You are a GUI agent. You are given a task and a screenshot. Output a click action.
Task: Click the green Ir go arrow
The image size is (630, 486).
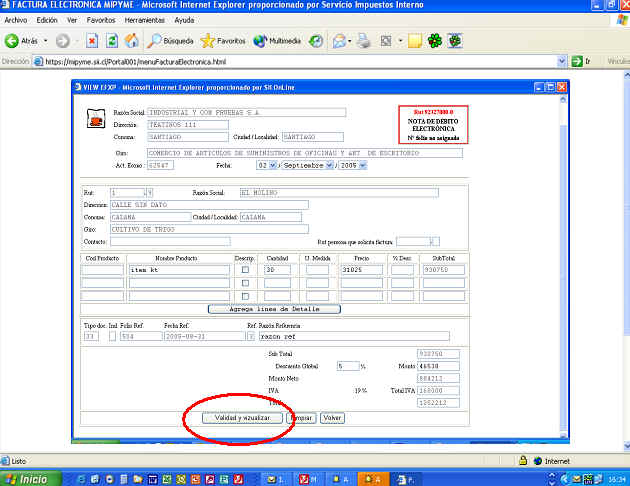[577, 61]
